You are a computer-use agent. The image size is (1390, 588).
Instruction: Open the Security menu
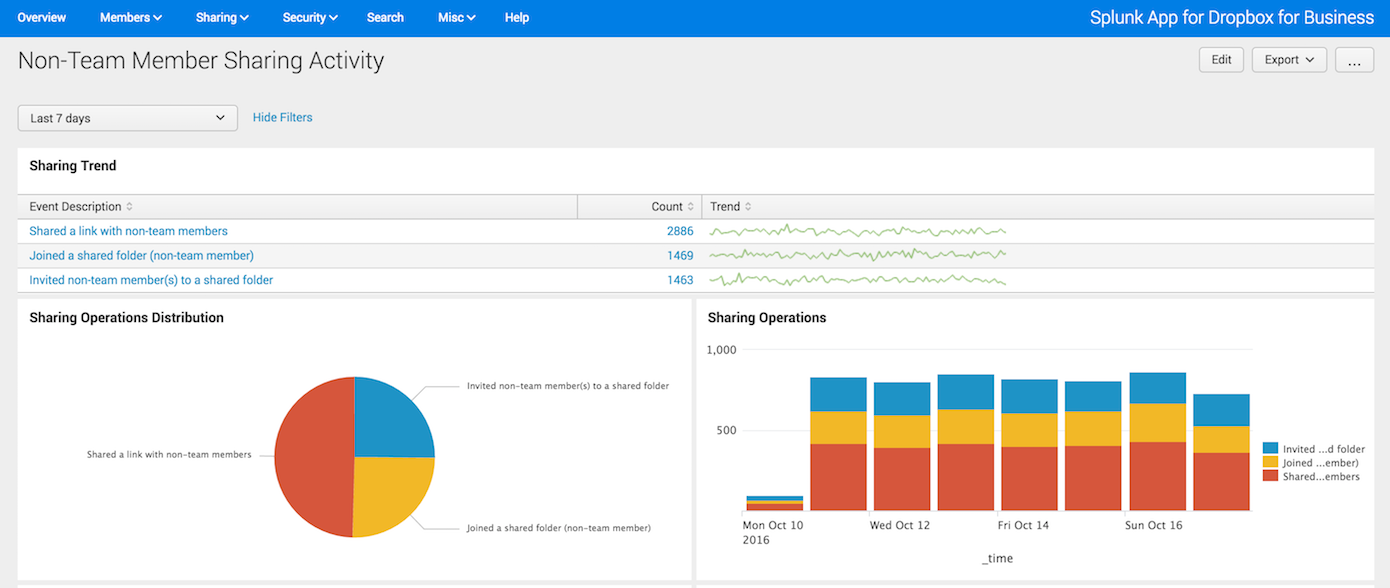coord(310,18)
